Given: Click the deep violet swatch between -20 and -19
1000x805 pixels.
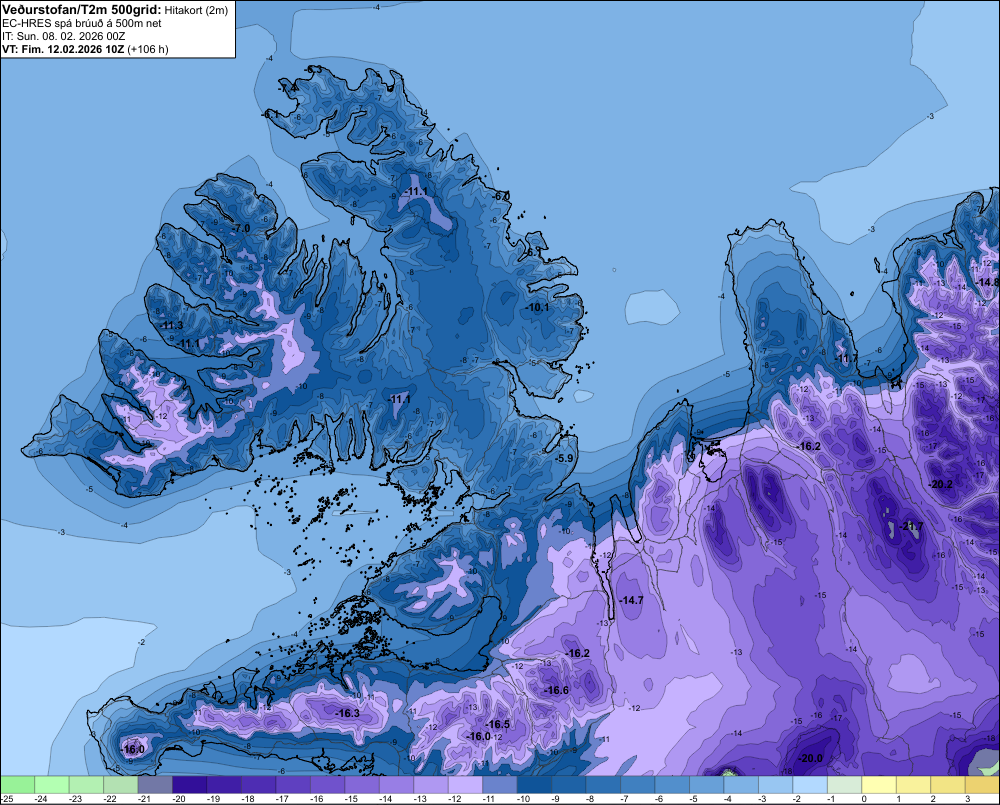Looking at the screenshot, I should coord(189,784).
